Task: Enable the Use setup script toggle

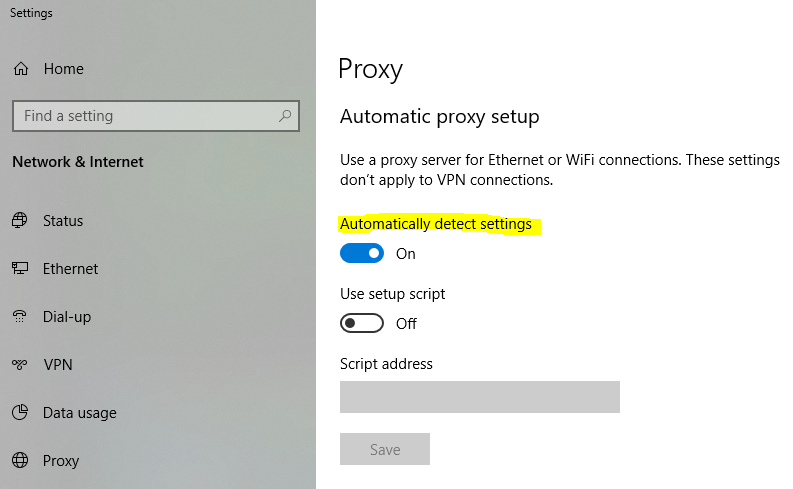Action: (x=362, y=324)
